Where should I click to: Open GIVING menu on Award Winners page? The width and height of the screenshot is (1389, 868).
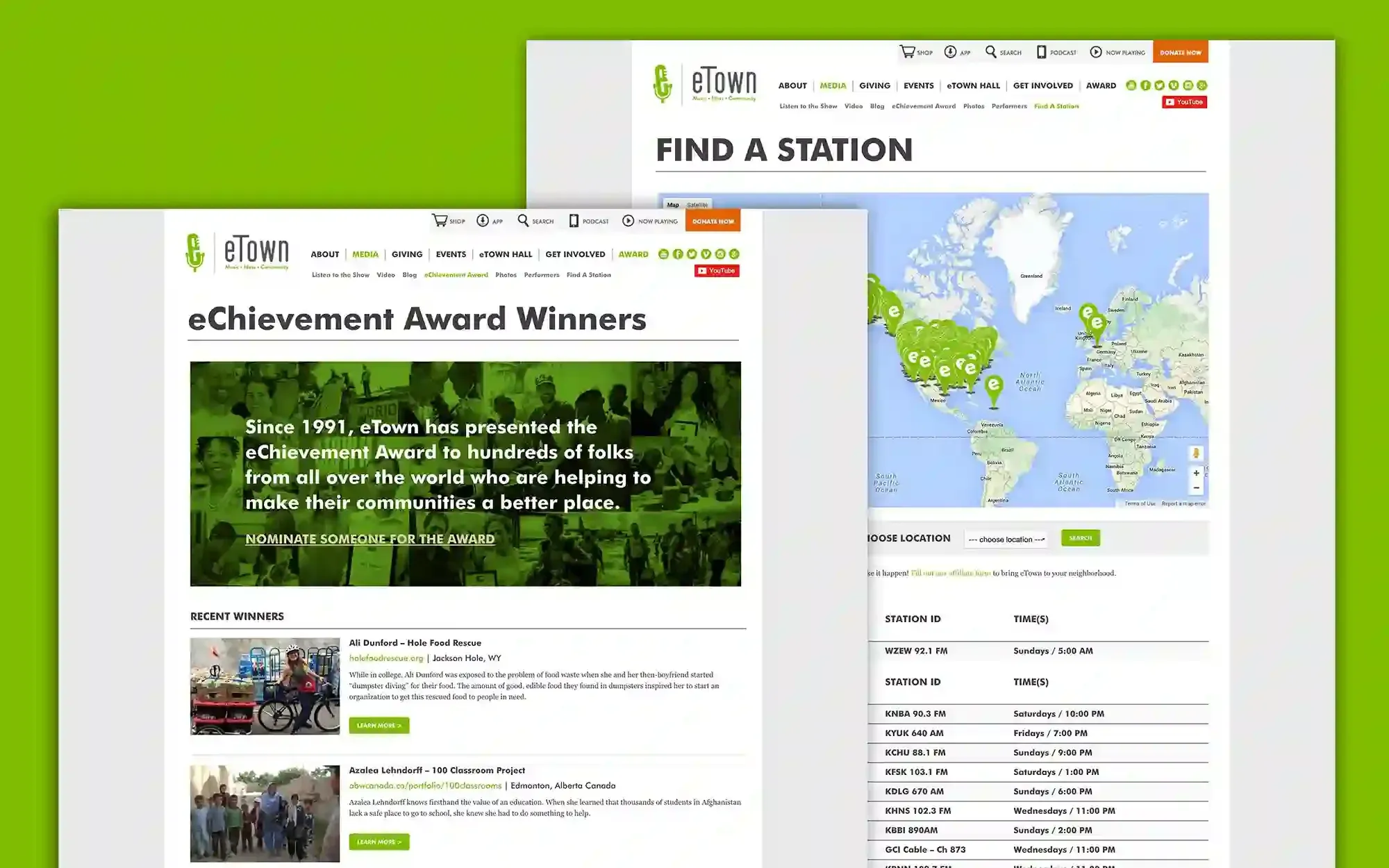(407, 254)
